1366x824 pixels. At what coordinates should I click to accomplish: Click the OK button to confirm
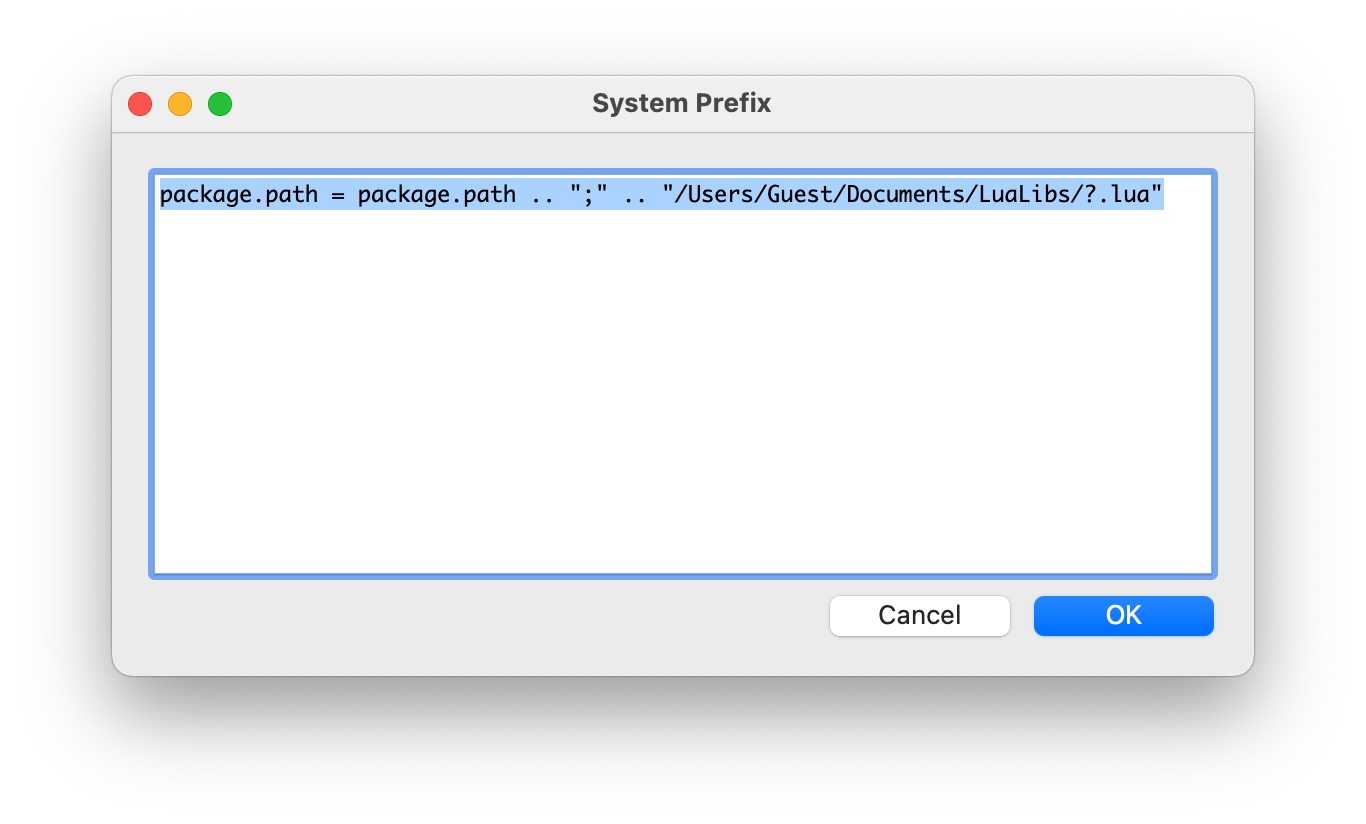pos(1122,615)
